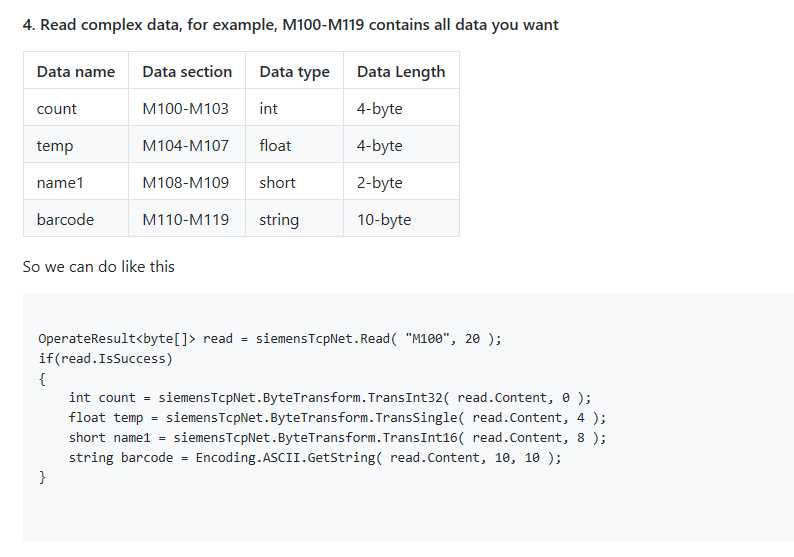Image resolution: width=794 pixels, height=557 pixels.
Task: Select the 'M100-M103' cell
Action: click(187, 108)
